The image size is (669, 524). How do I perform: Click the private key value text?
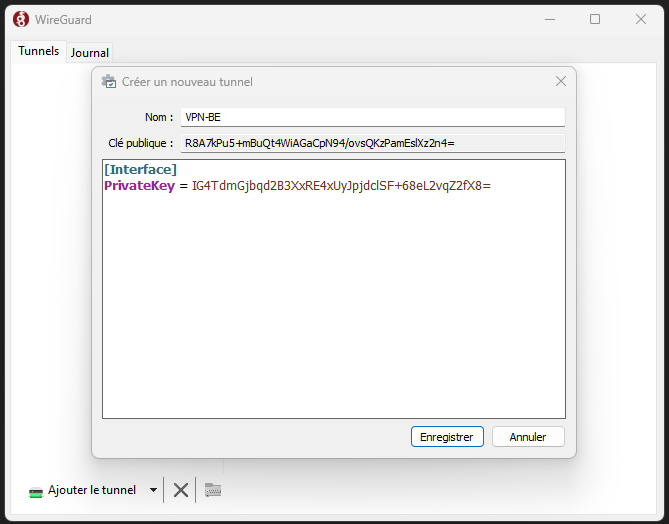[x=341, y=186]
